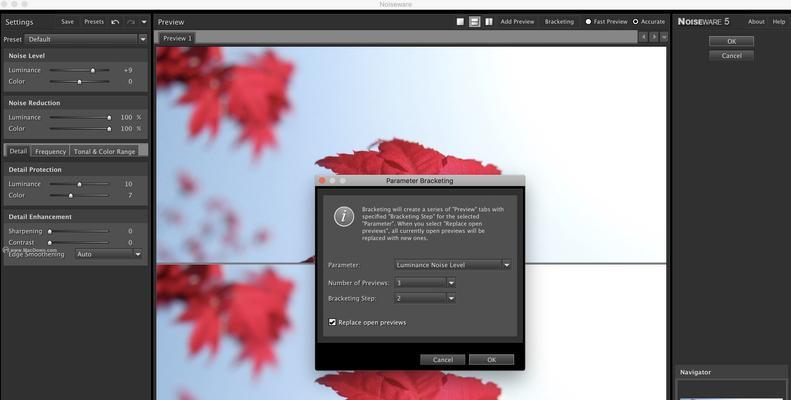Image resolution: width=791 pixels, height=400 pixels.
Task: Switch to the Frequency tab
Action: 50,151
